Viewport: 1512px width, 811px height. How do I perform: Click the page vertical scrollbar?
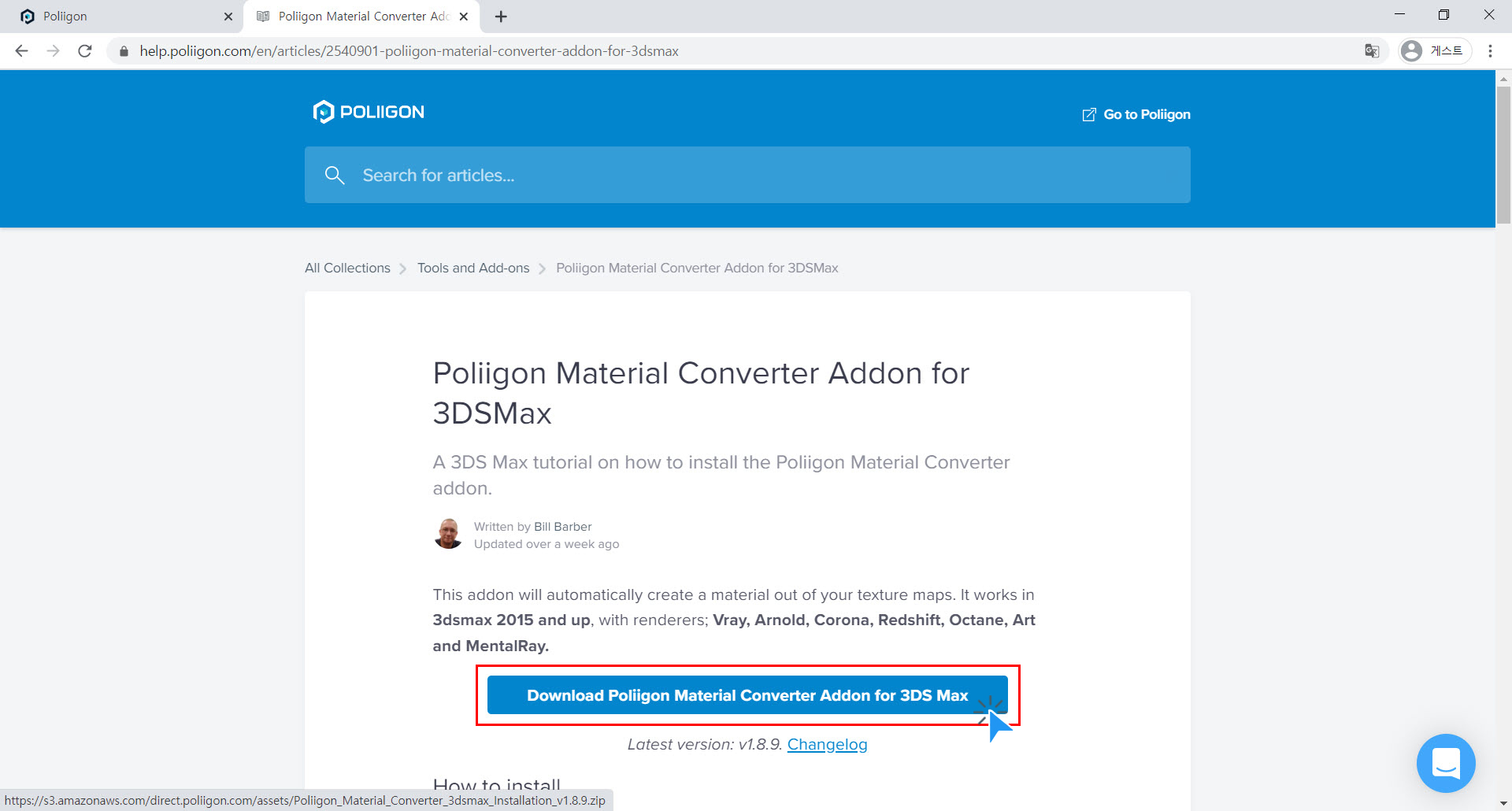click(1503, 156)
